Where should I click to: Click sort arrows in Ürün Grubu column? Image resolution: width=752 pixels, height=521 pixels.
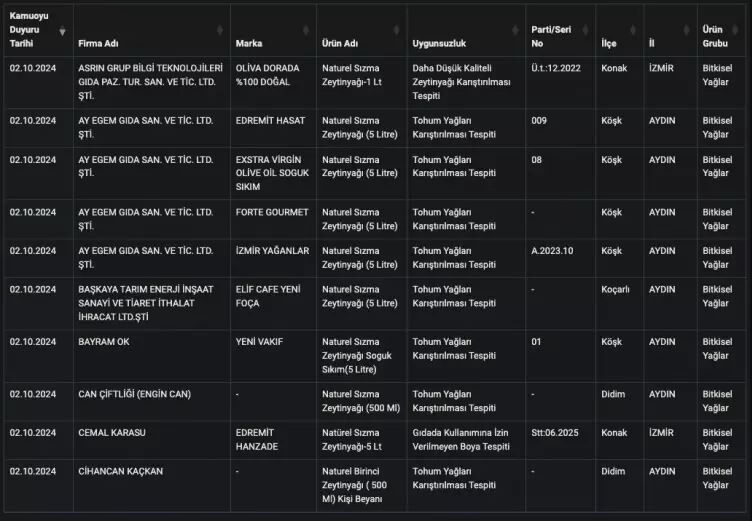coord(741,31)
